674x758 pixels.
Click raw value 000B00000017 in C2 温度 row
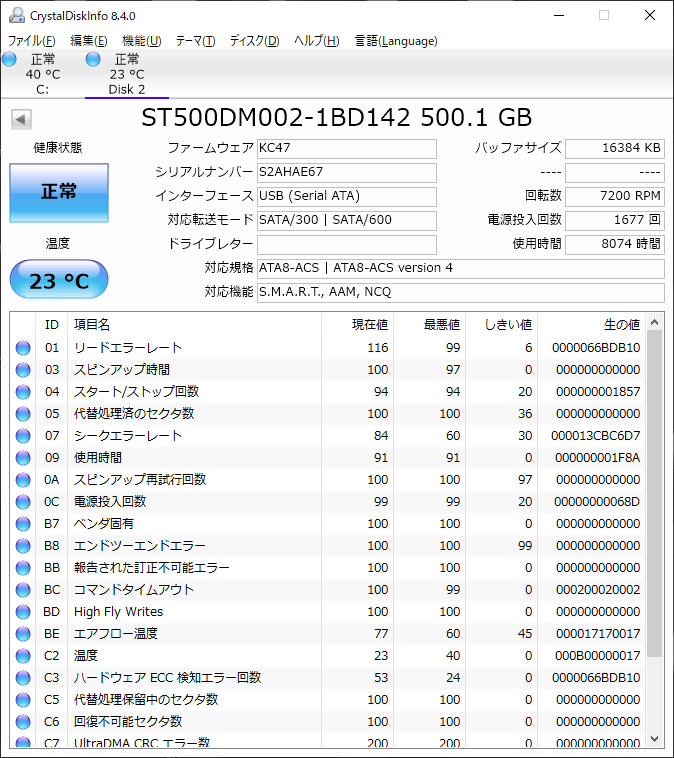click(x=597, y=656)
